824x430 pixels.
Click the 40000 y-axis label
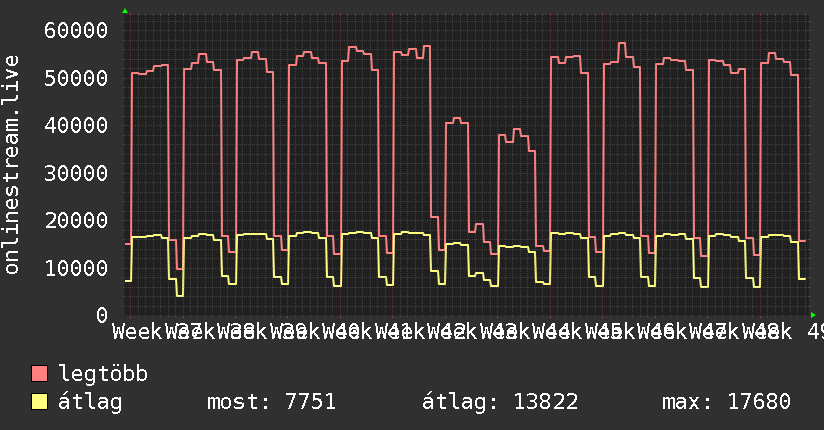(76, 125)
